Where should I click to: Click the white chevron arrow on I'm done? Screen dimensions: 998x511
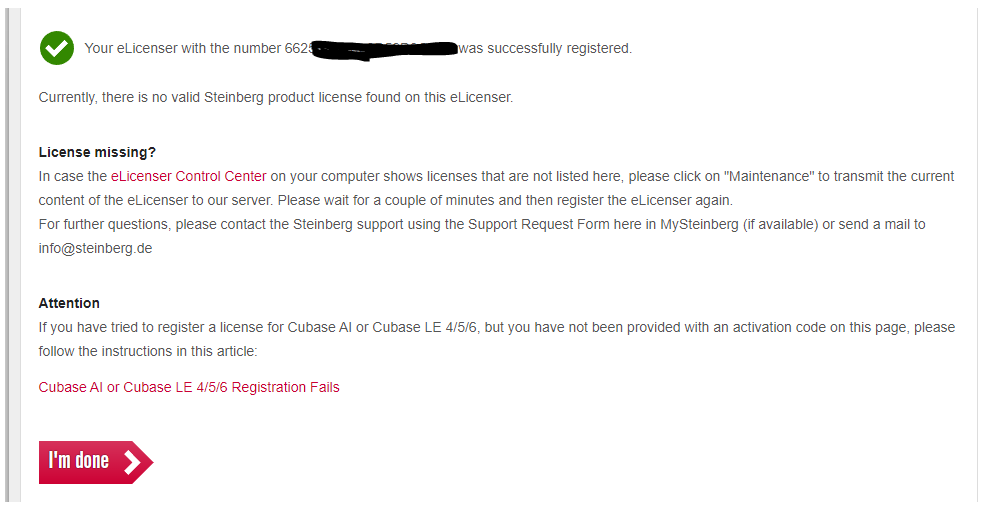click(x=132, y=461)
